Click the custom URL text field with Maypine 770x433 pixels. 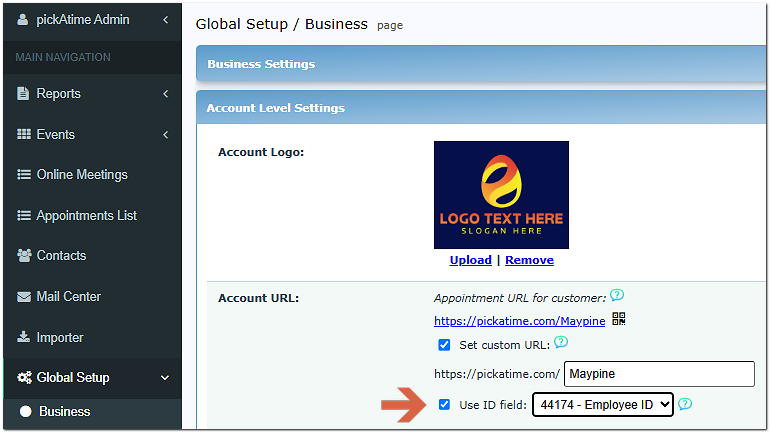(x=660, y=374)
